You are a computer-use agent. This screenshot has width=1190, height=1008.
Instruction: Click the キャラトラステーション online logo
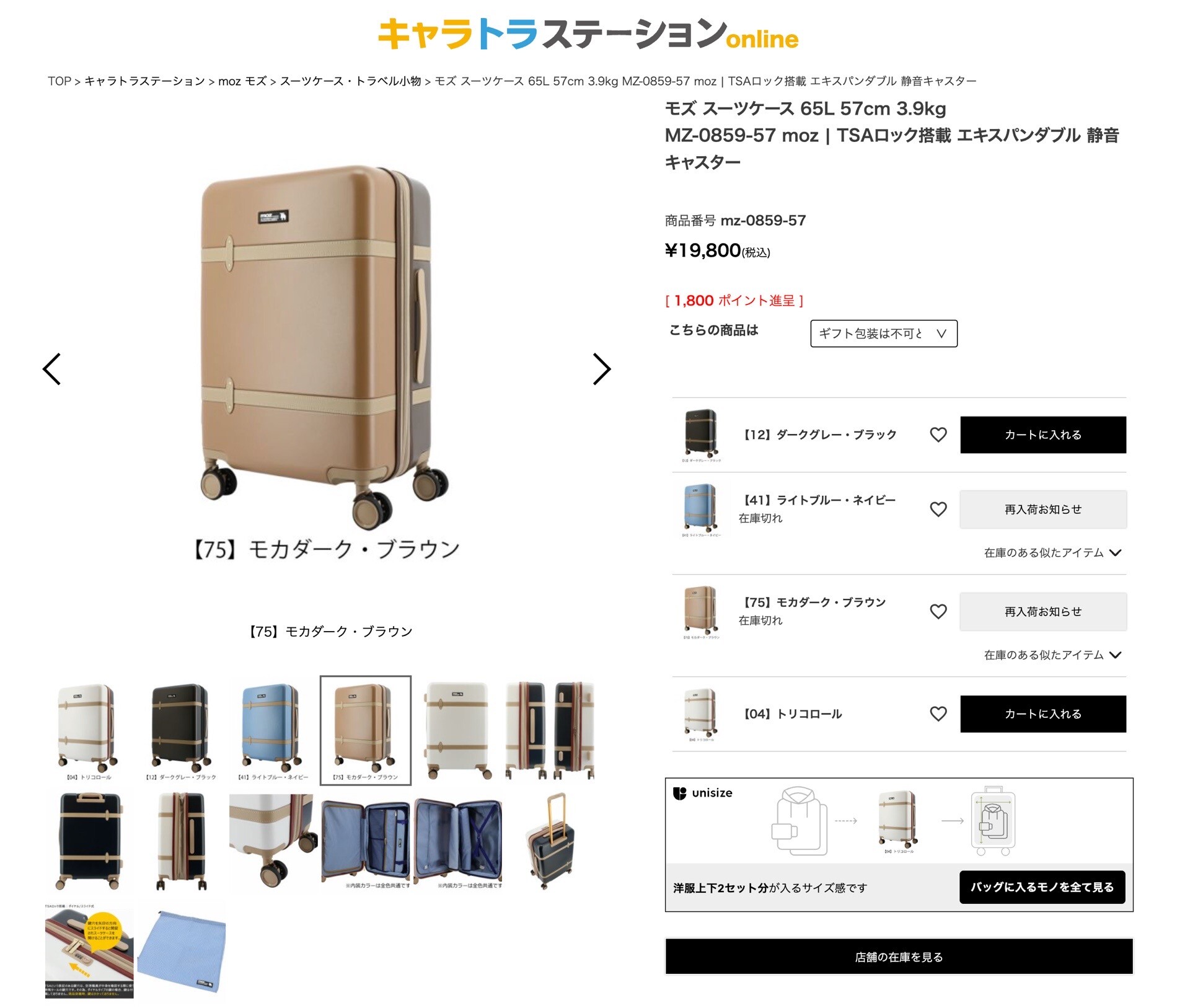coord(588,34)
